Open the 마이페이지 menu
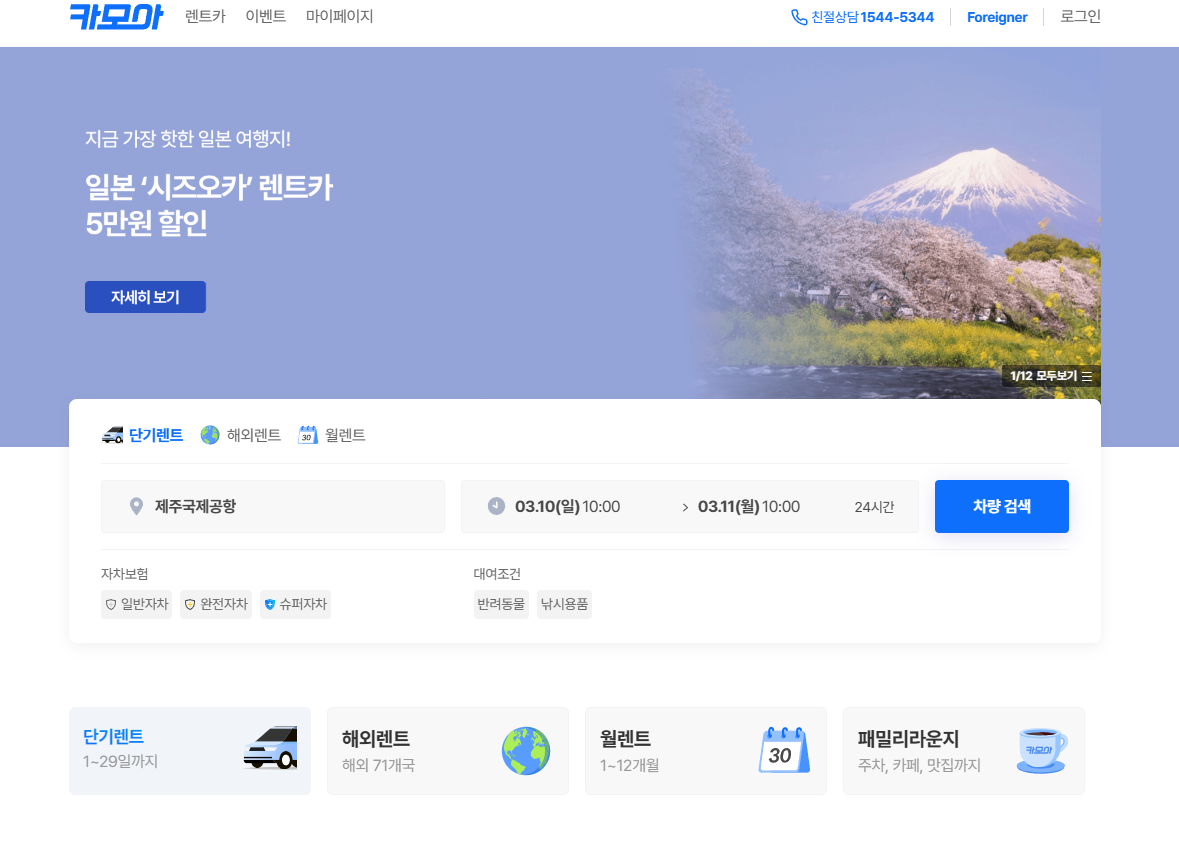The image size is (1179, 852). coord(339,17)
